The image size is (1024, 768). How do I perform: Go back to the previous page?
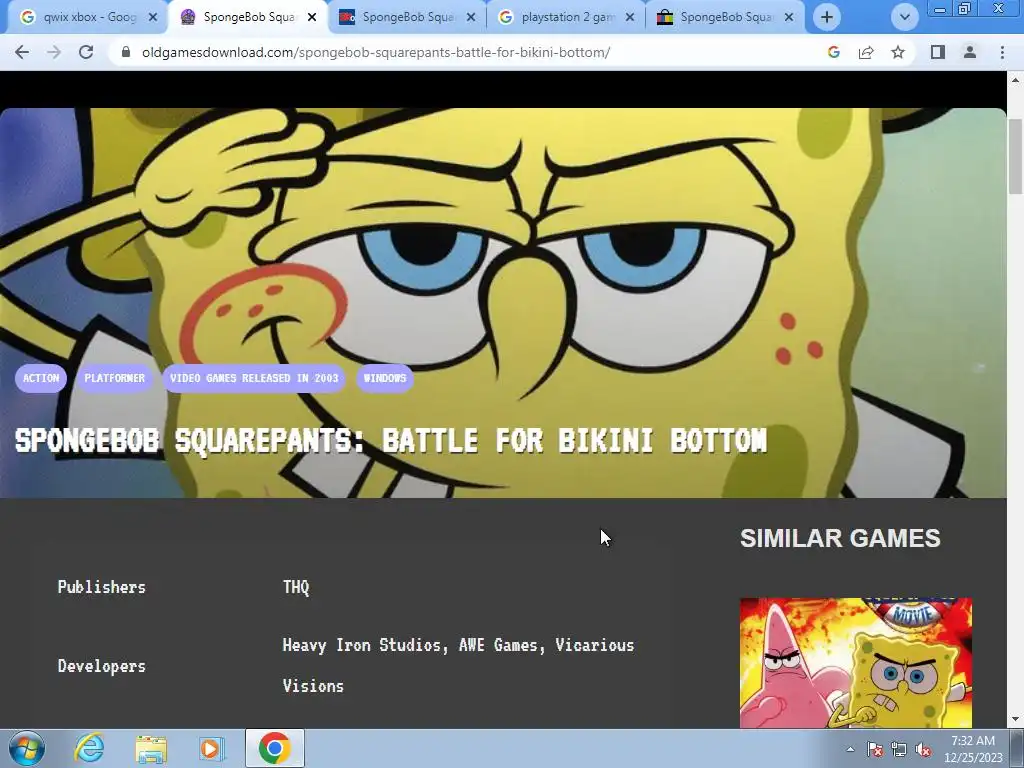[22, 52]
